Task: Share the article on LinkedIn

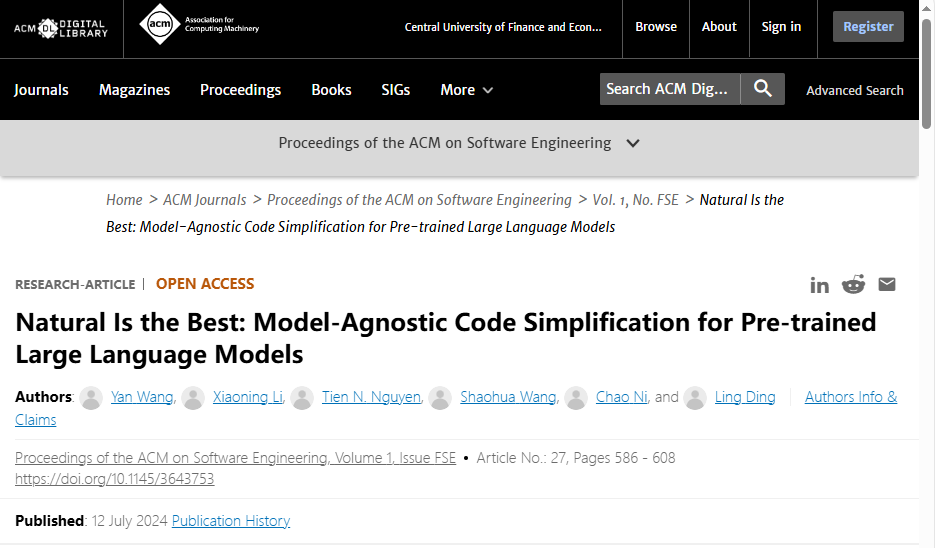Action: point(820,285)
